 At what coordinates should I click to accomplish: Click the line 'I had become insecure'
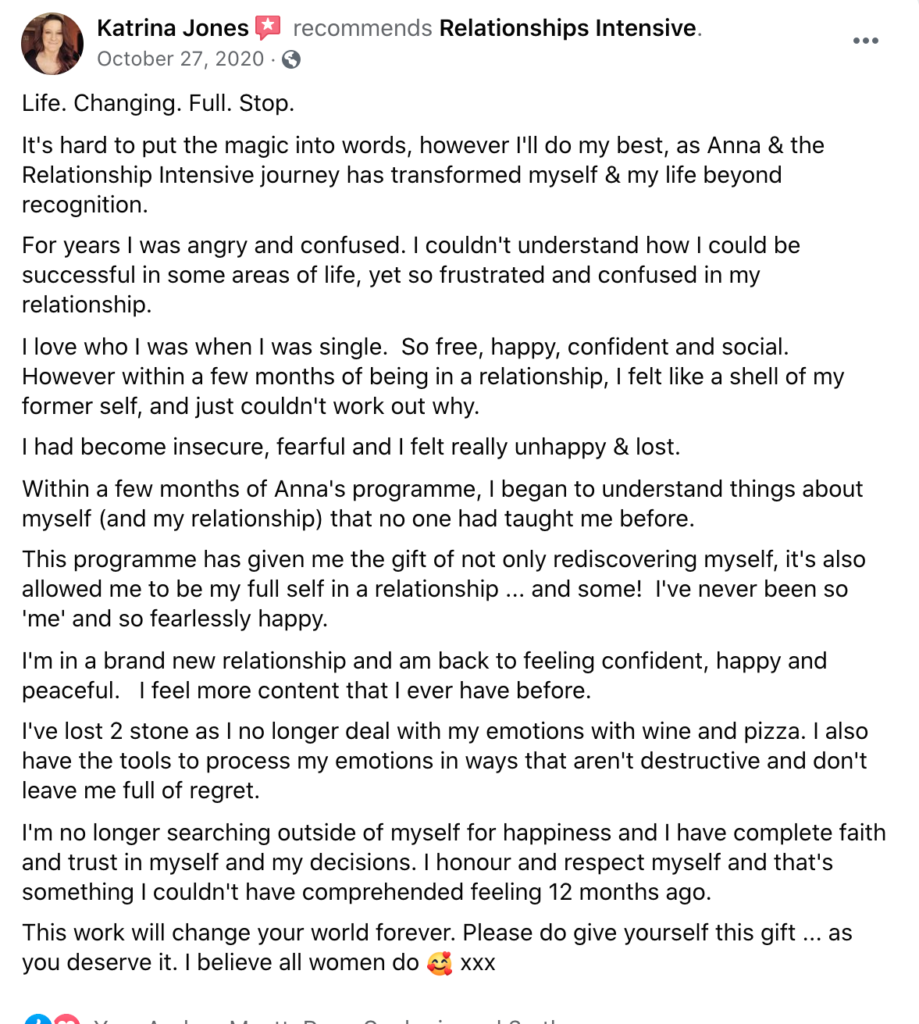351,447
